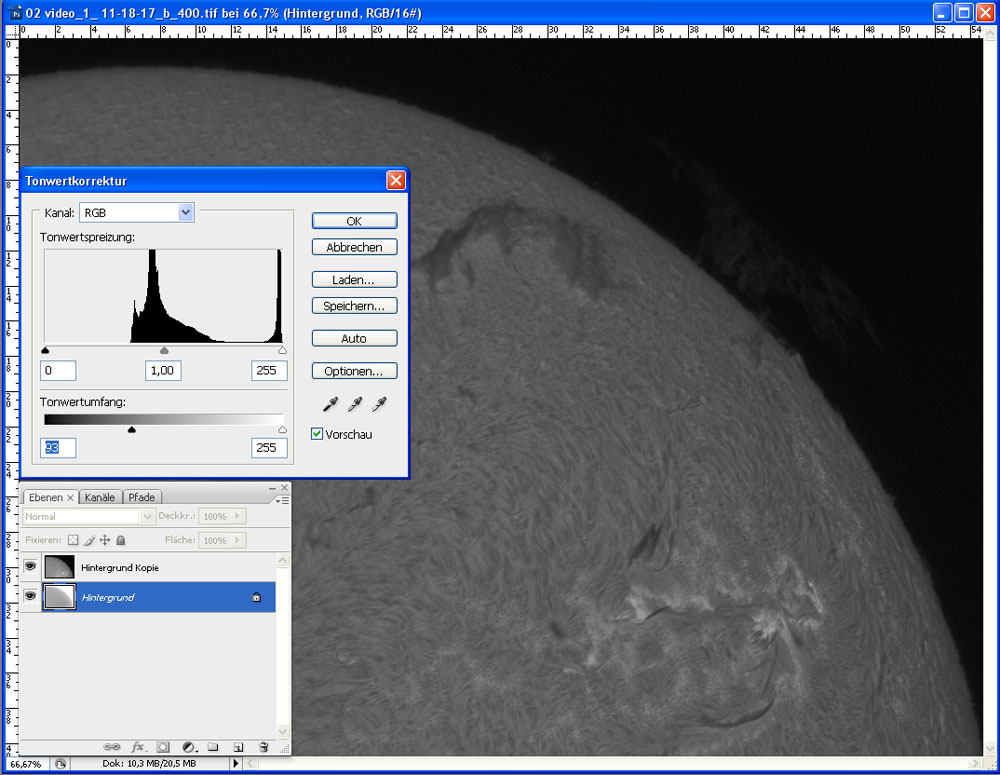Close the Tonwertkorrektur dialog
The image size is (1000, 775).
[x=396, y=181]
